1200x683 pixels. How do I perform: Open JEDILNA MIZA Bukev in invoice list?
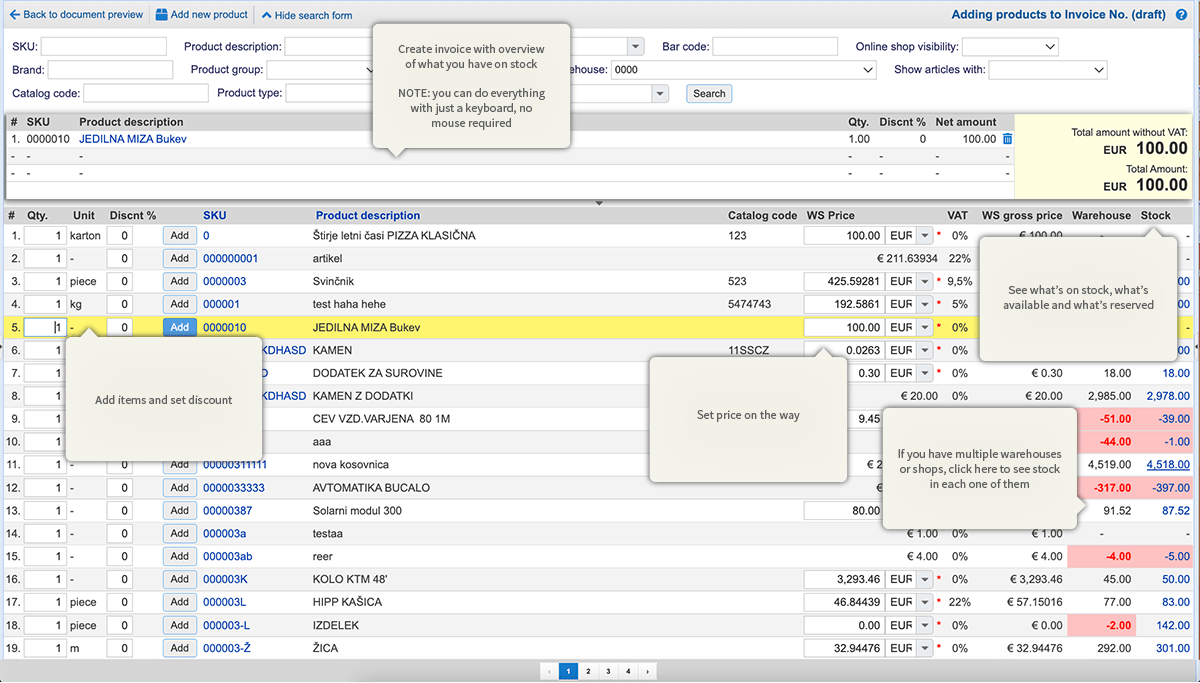pyautogui.click(x=133, y=139)
